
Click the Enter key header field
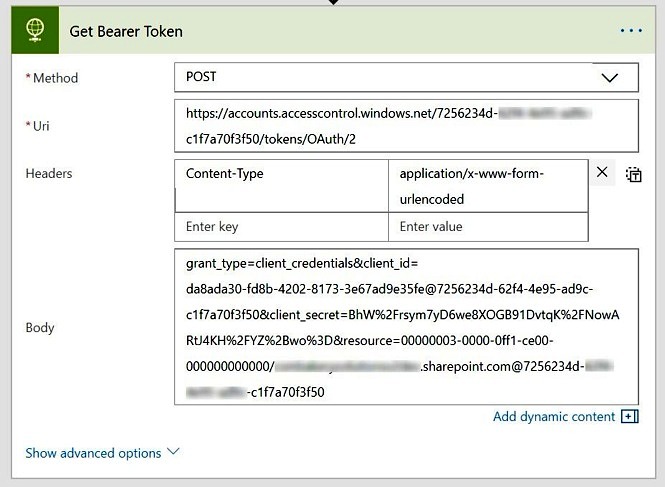[281, 227]
